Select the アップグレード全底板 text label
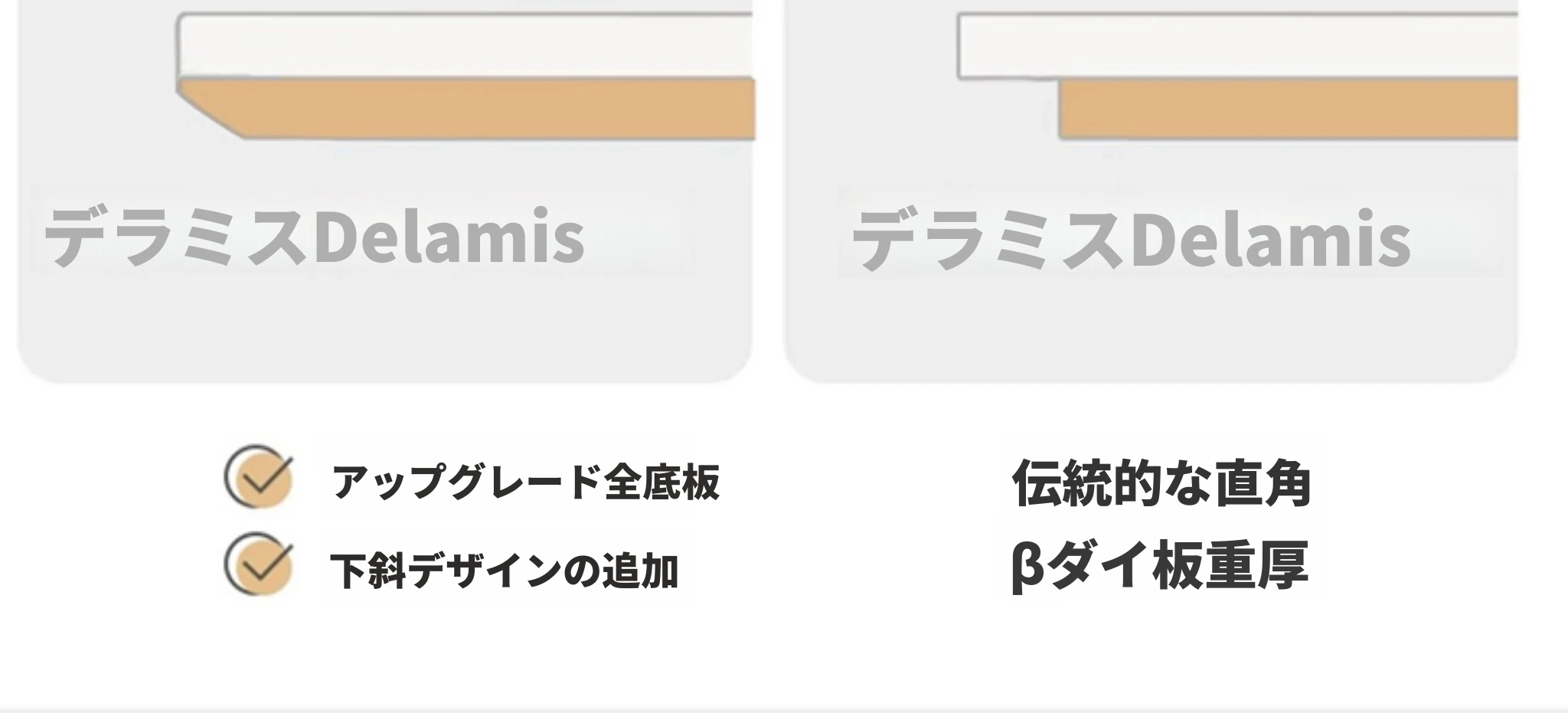Screen dimensions: 1568x713 tap(525, 482)
